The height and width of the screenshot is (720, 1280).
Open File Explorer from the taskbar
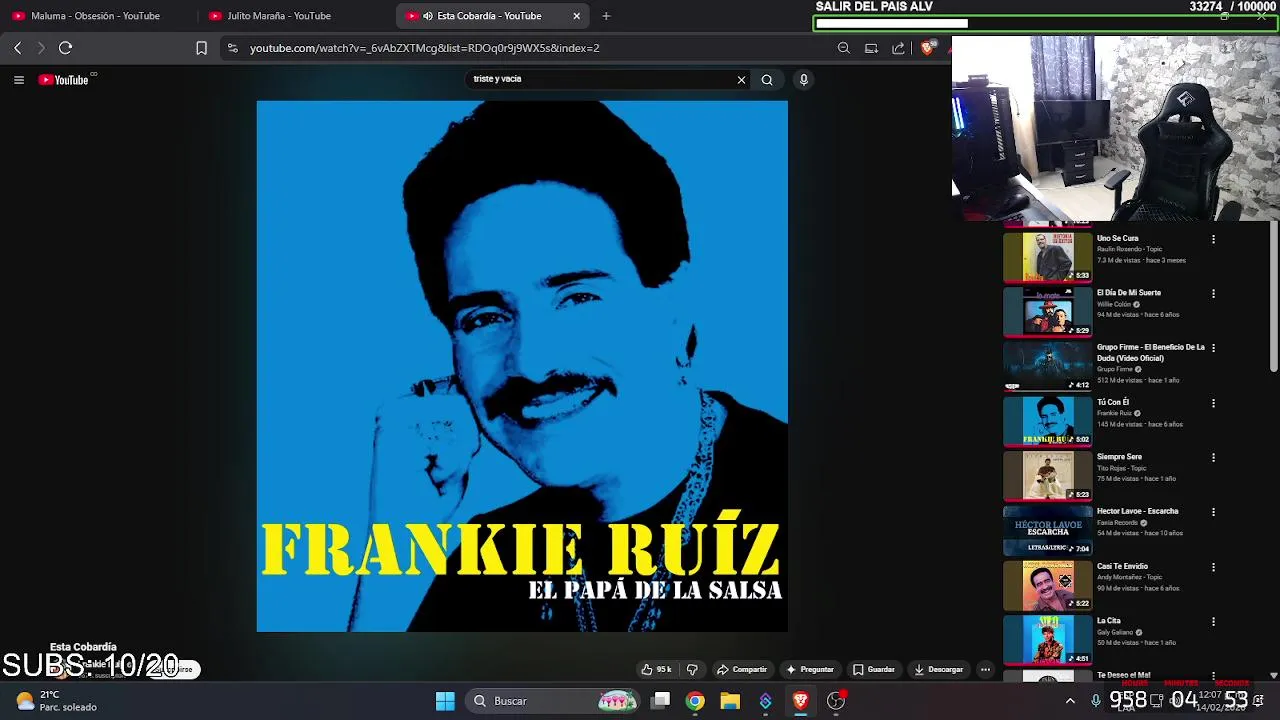(x=730, y=701)
